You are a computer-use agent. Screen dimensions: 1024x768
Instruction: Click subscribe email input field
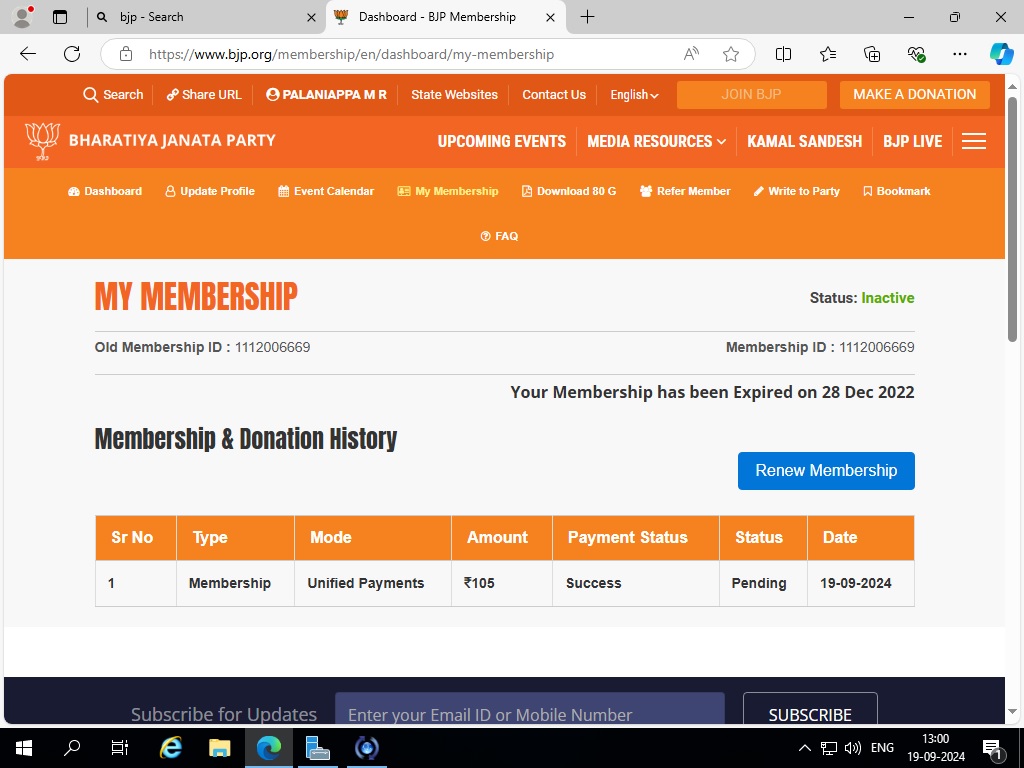(x=530, y=709)
